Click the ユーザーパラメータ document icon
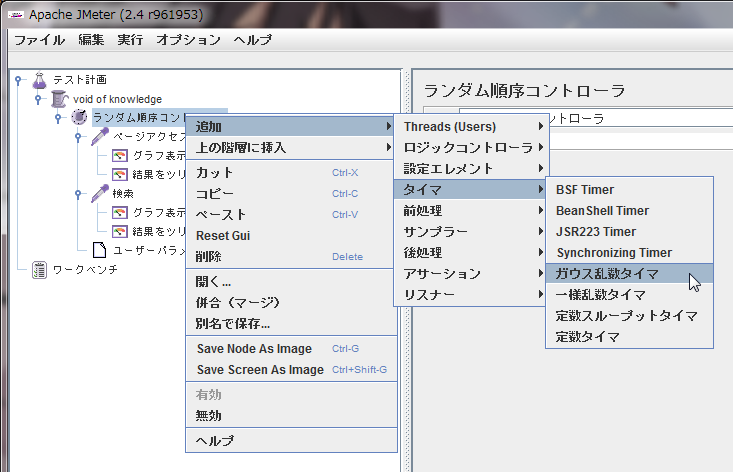Viewport: 733px width, 472px height. click(x=99, y=250)
